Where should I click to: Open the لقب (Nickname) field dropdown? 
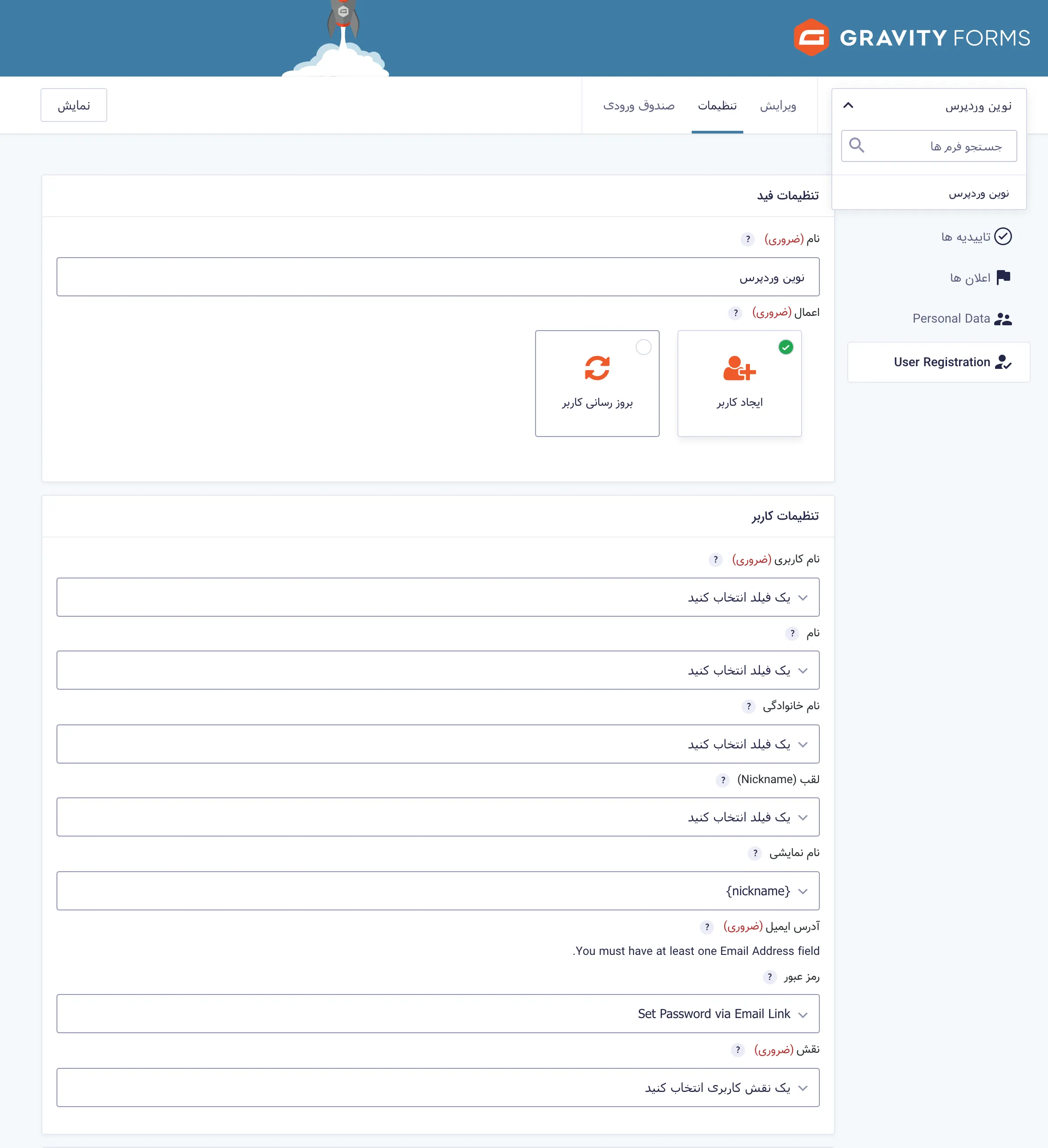click(x=438, y=817)
